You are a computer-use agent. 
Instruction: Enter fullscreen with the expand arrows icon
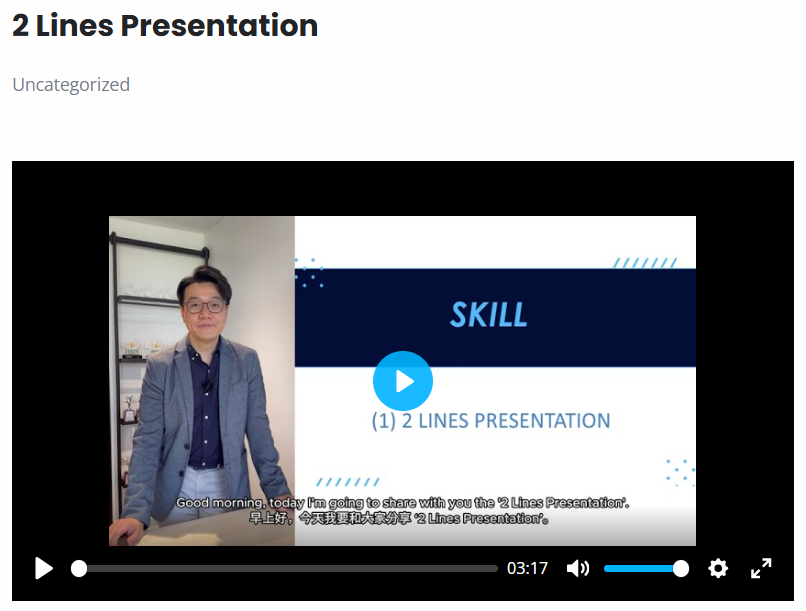761,568
